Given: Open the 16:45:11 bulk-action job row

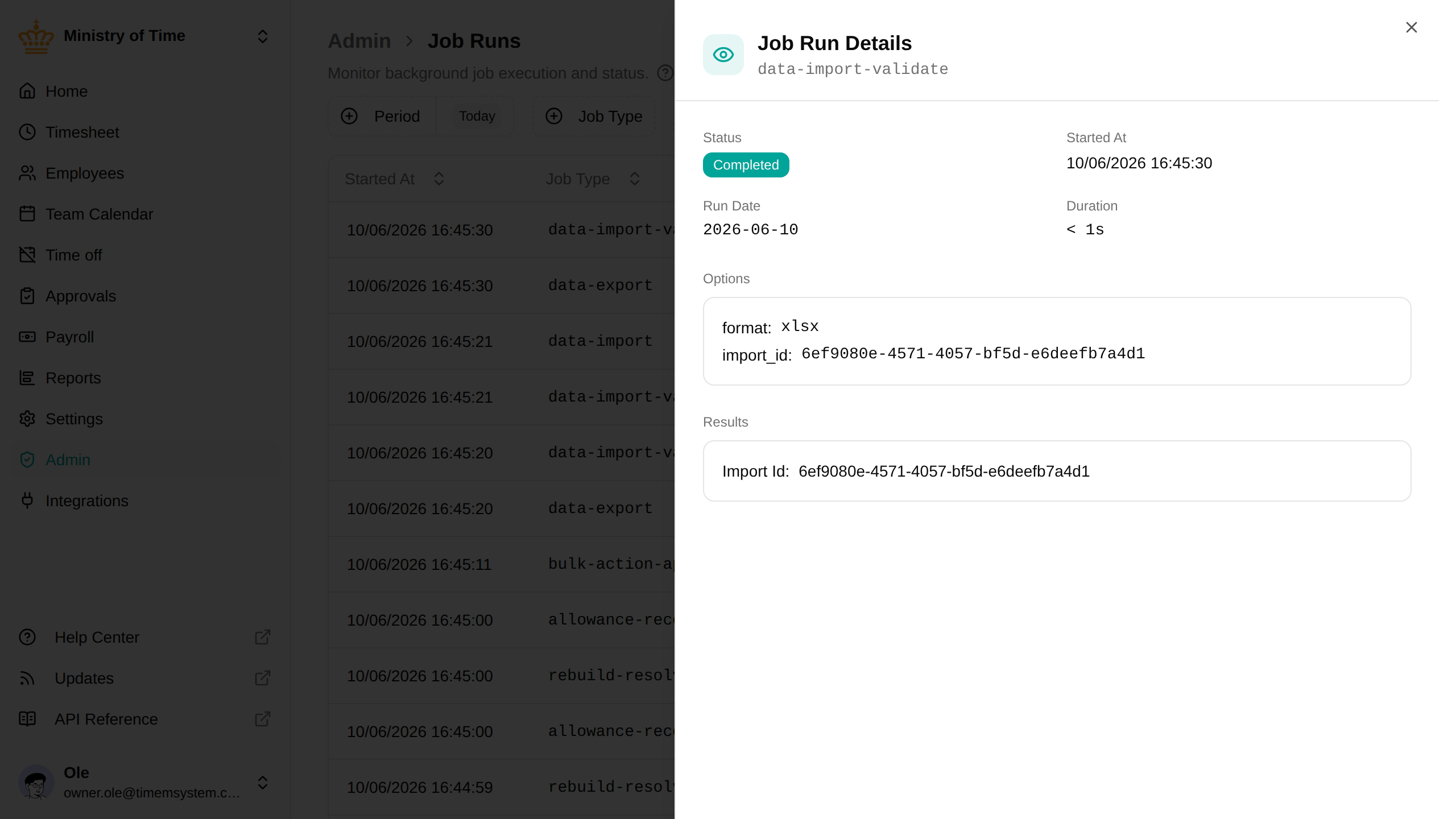Looking at the screenshot, I should coord(502,564).
